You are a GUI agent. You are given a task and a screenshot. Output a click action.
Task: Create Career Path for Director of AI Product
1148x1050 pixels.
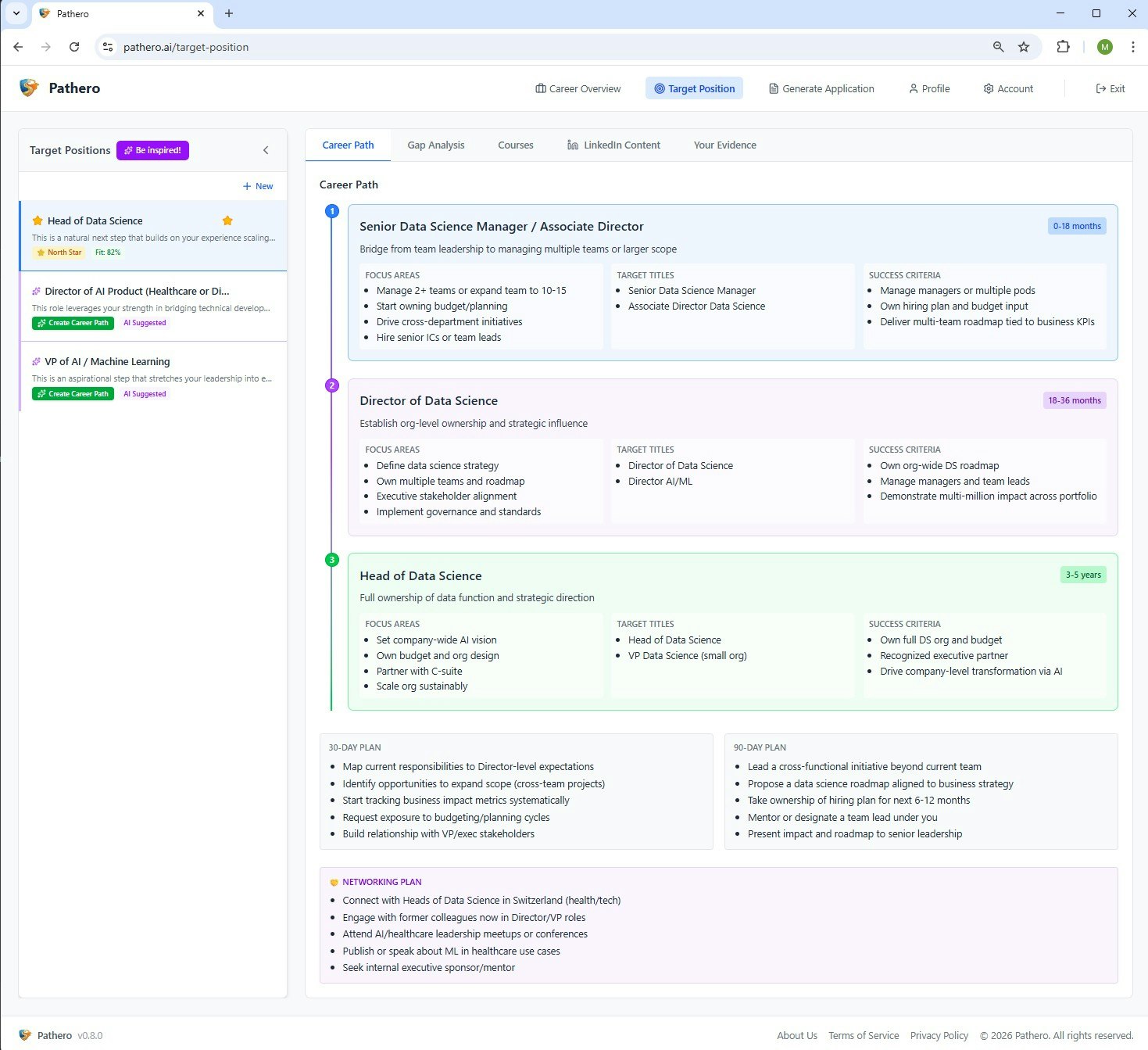(73, 323)
